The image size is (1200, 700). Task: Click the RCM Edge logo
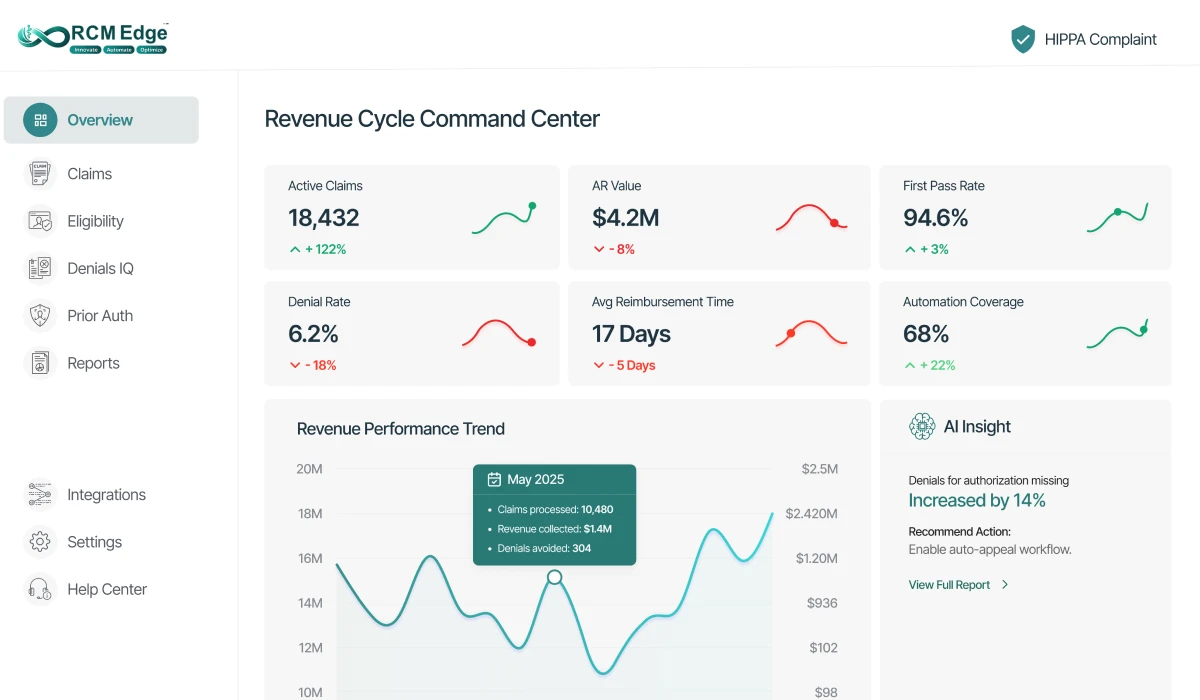[93, 37]
